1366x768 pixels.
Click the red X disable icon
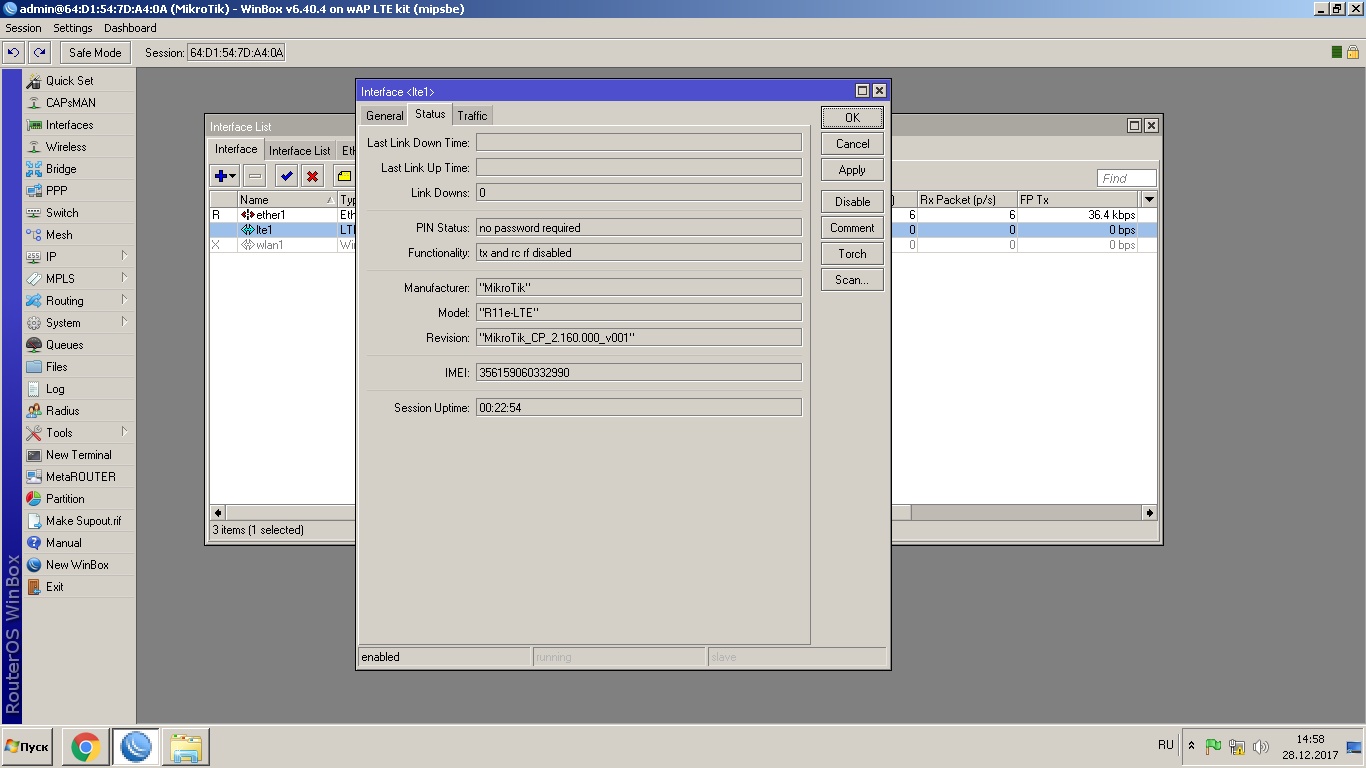pos(312,176)
